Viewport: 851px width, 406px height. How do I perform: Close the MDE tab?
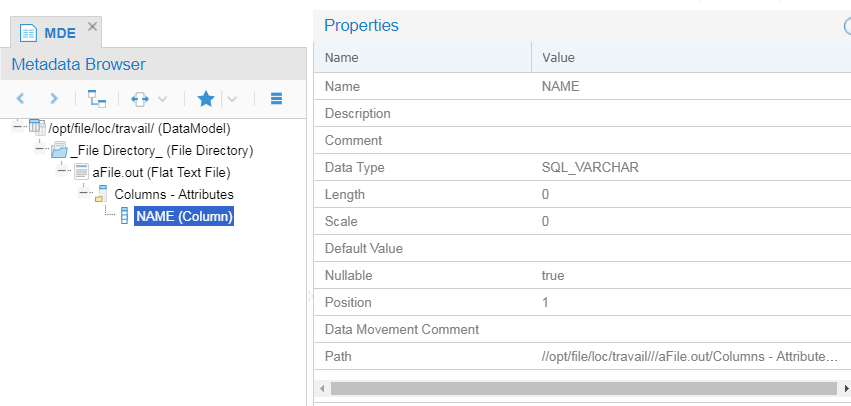(93, 27)
